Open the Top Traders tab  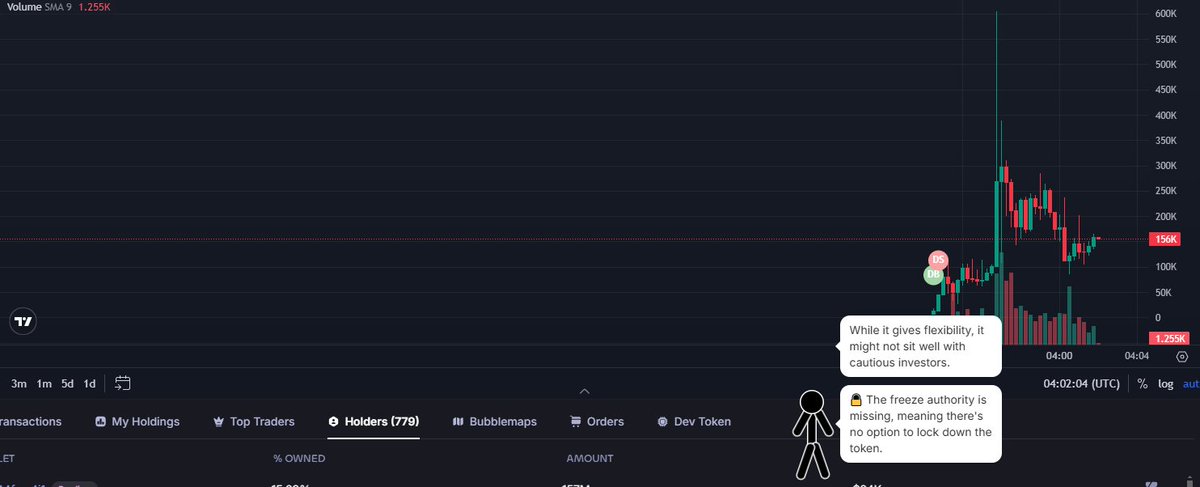[252, 422]
